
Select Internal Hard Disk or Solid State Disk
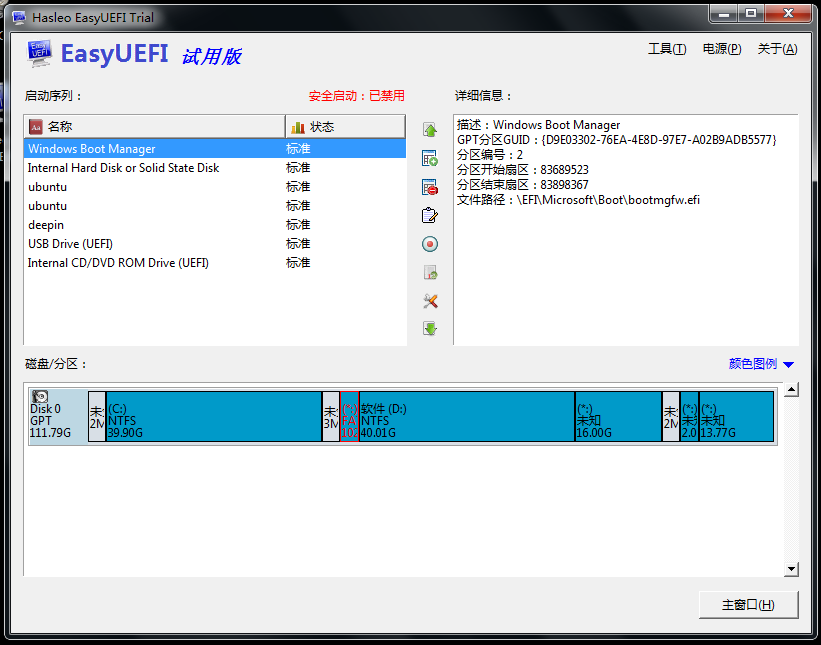[215, 168]
